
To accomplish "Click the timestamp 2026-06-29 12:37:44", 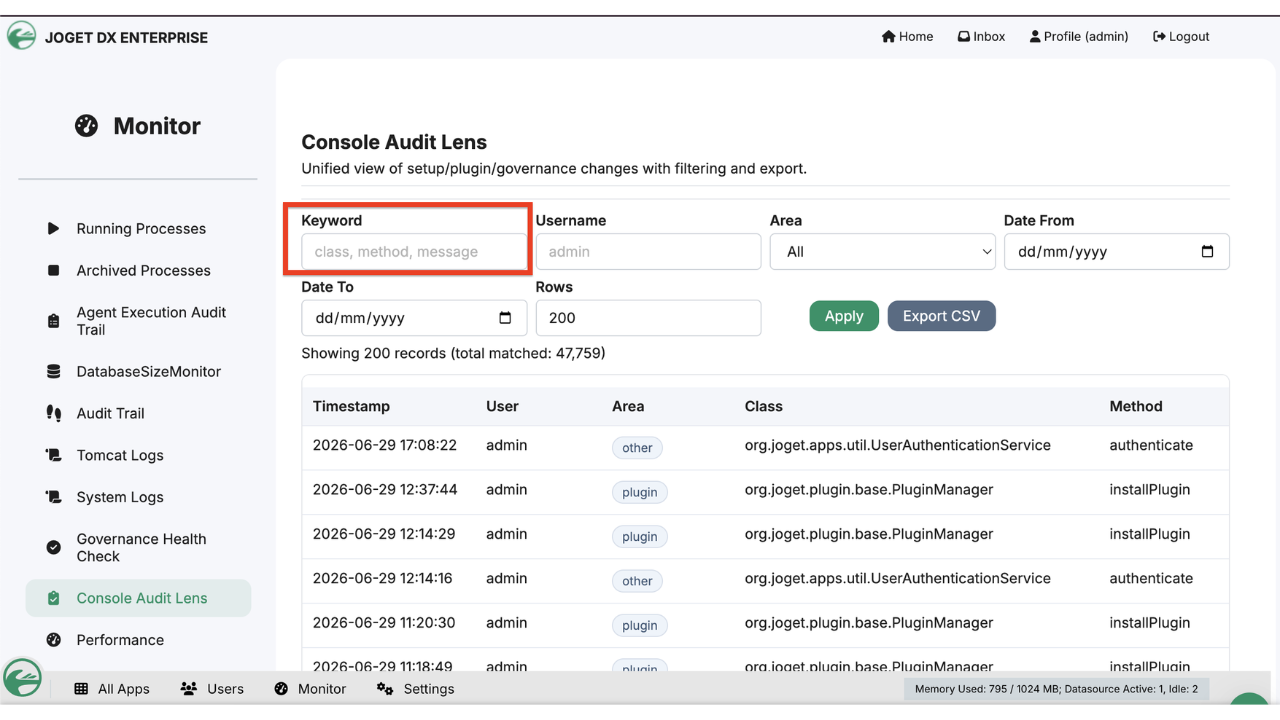I will coord(385,490).
